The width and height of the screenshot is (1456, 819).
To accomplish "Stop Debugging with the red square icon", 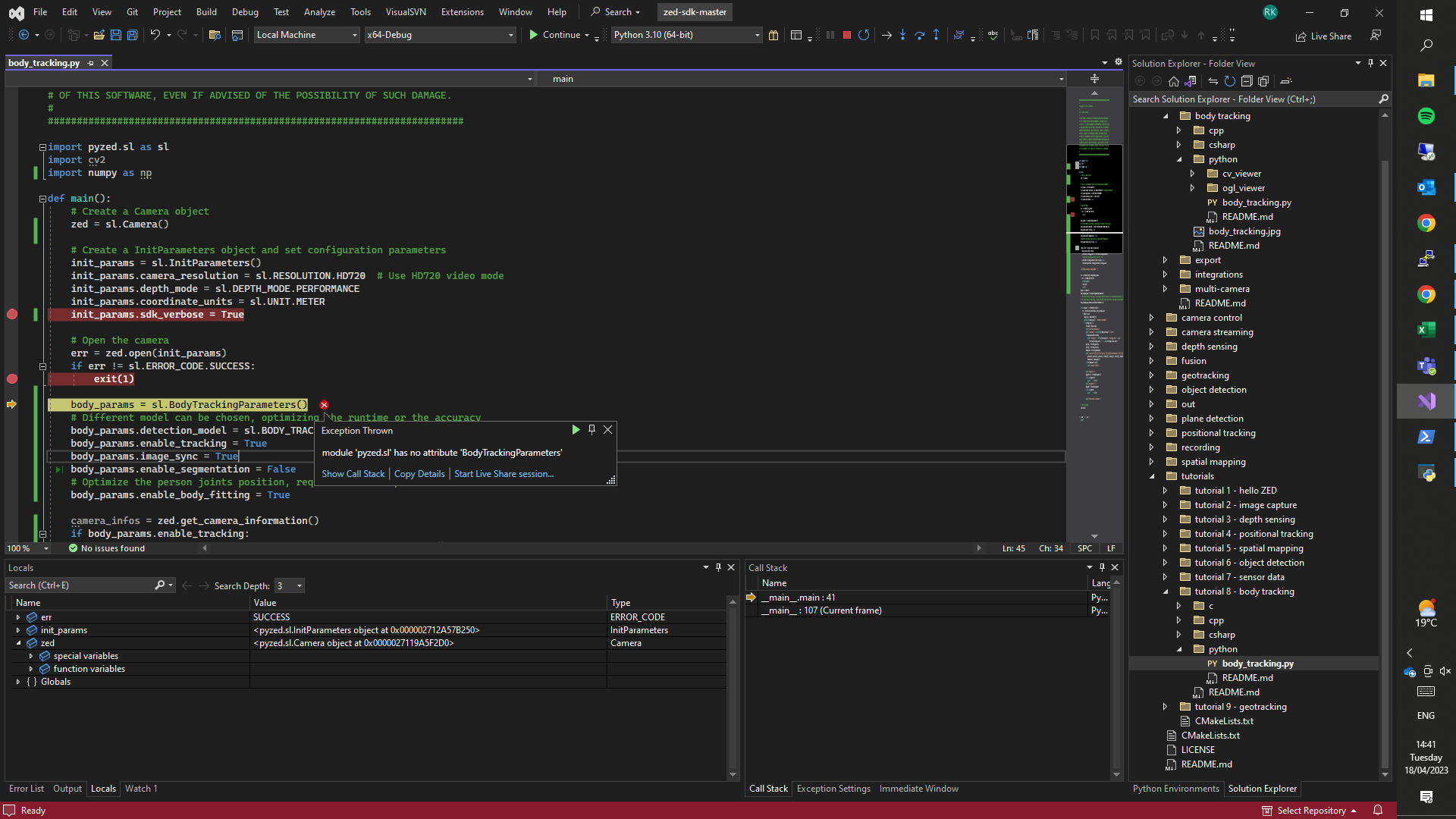I will click(x=846, y=35).
